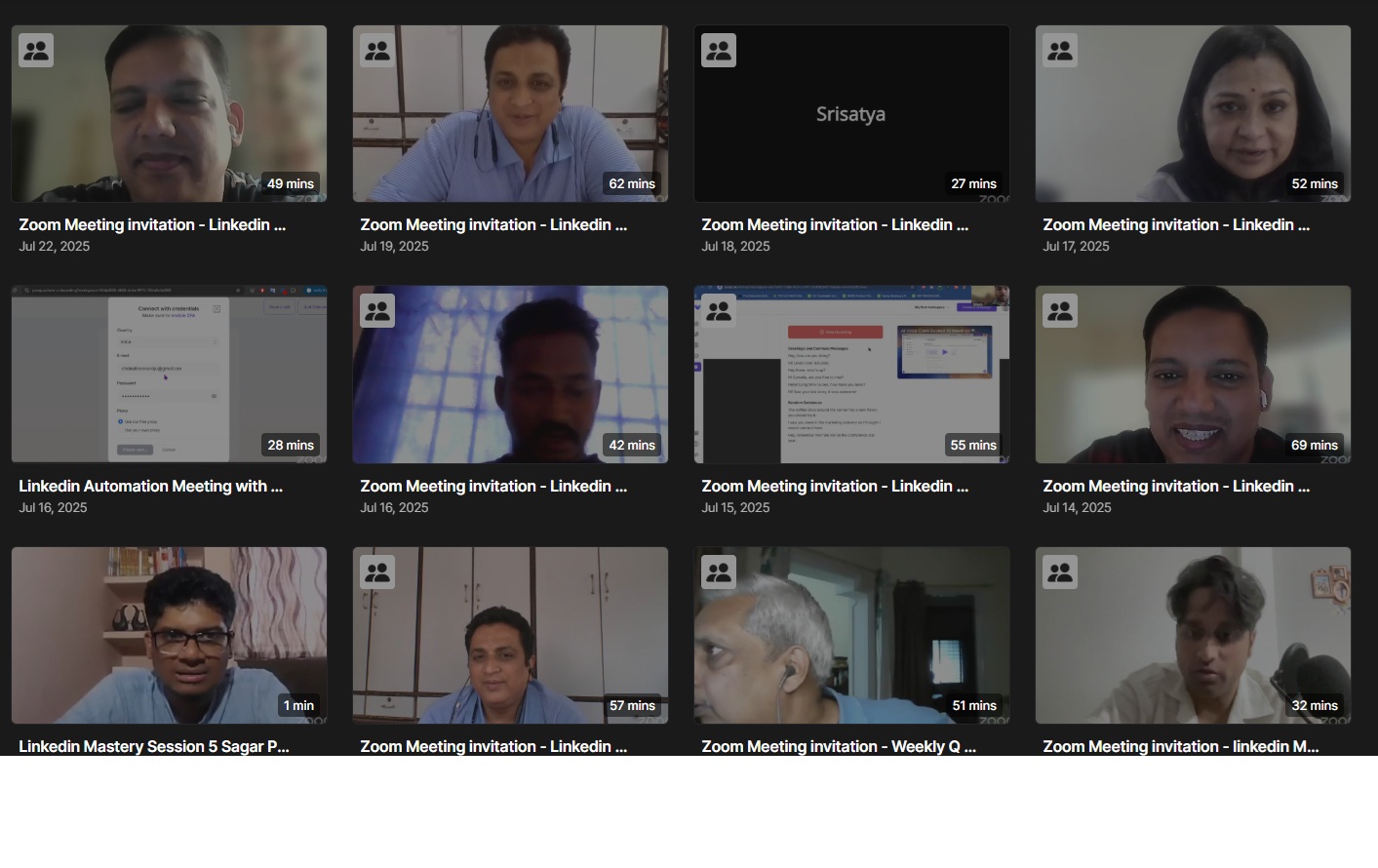Open the Zoom Meeting title dated Jul 22, 2025

[152, 224]
